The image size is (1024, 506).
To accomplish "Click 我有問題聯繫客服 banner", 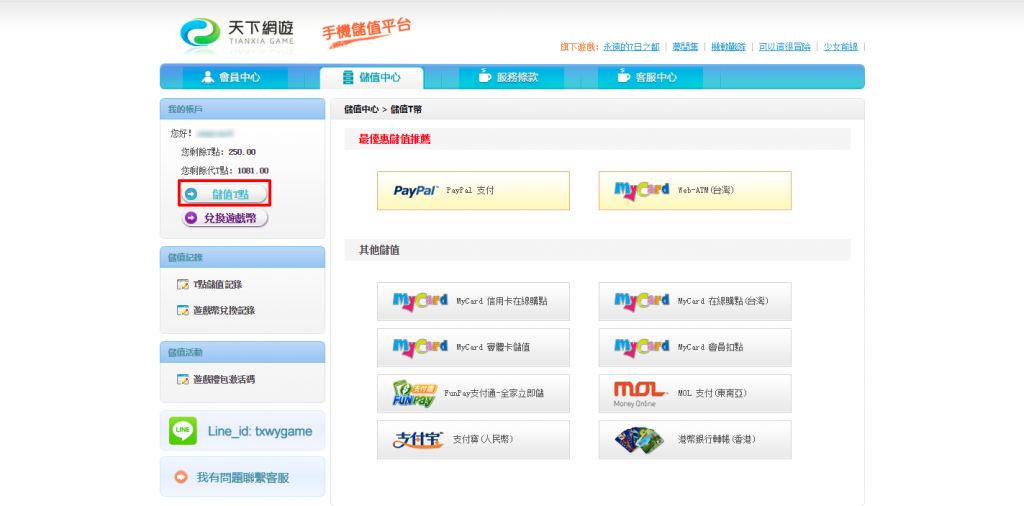I will coord(242,477).
